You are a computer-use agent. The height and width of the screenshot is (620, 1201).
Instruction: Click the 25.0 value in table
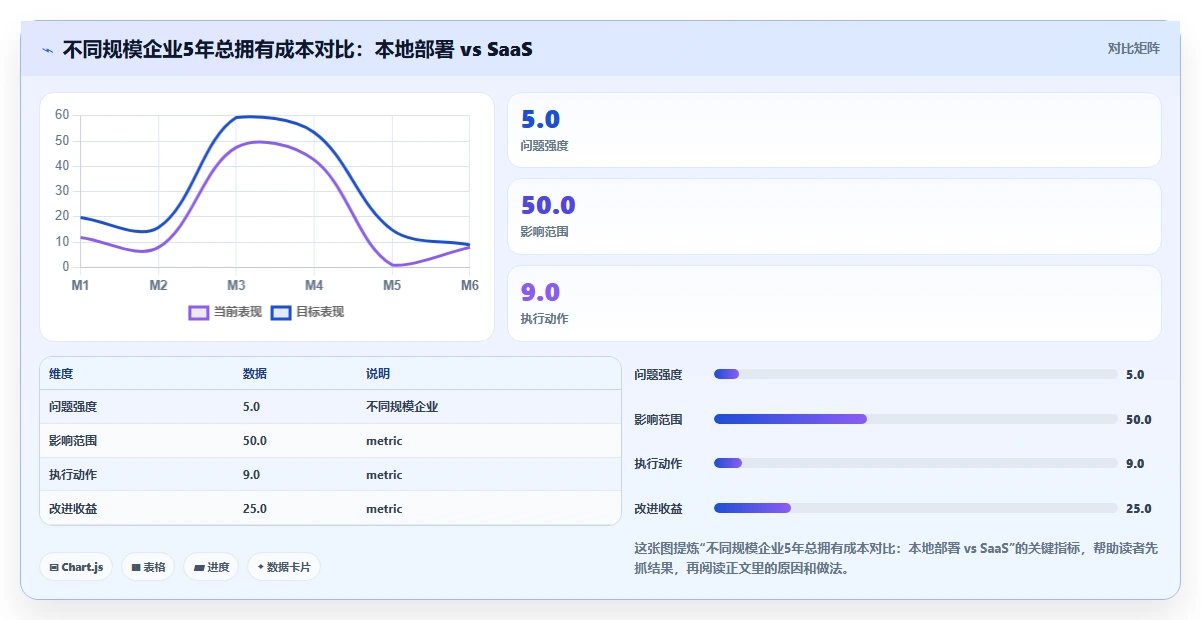[255, 509]
